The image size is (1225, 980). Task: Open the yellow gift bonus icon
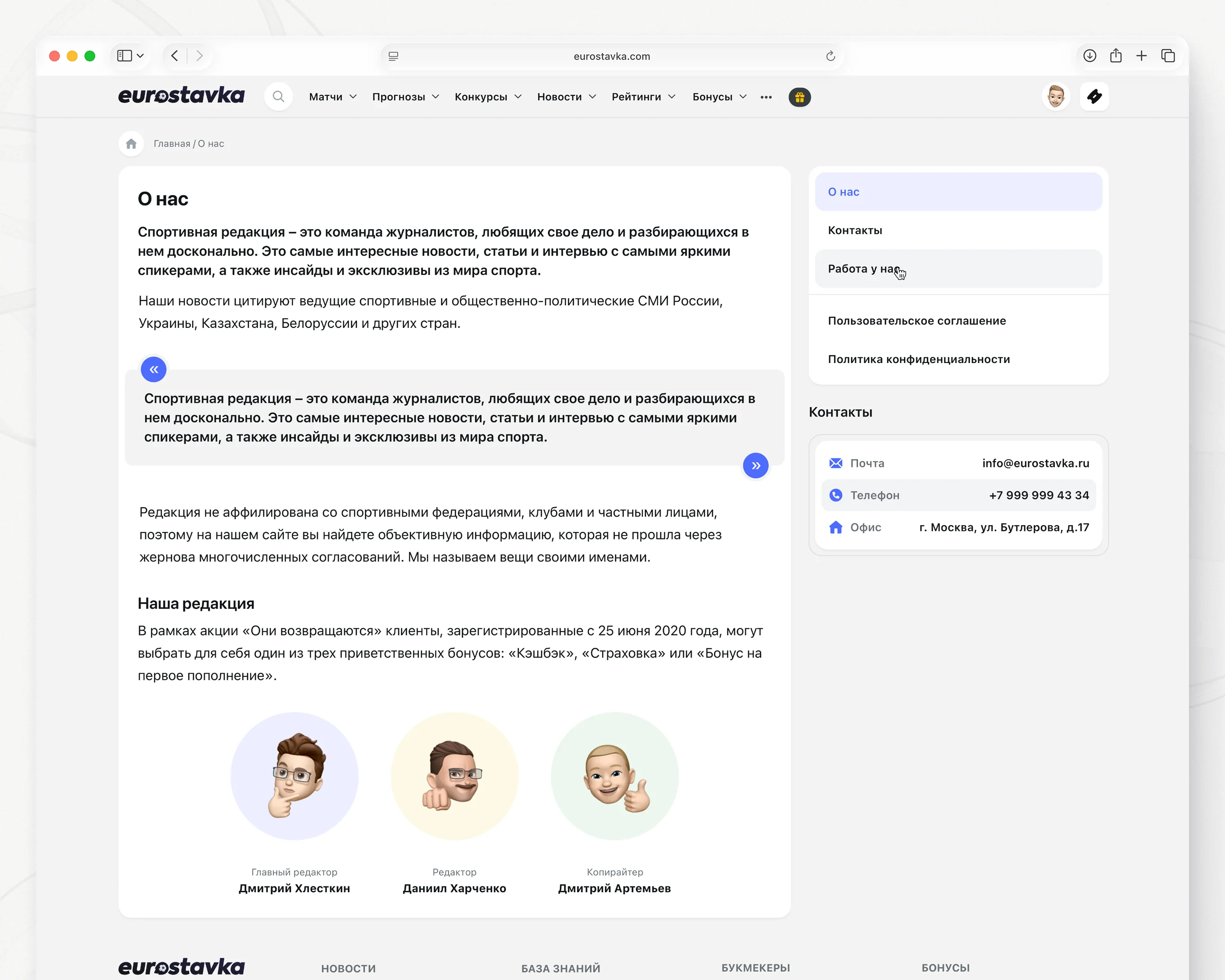pos(799,97)
